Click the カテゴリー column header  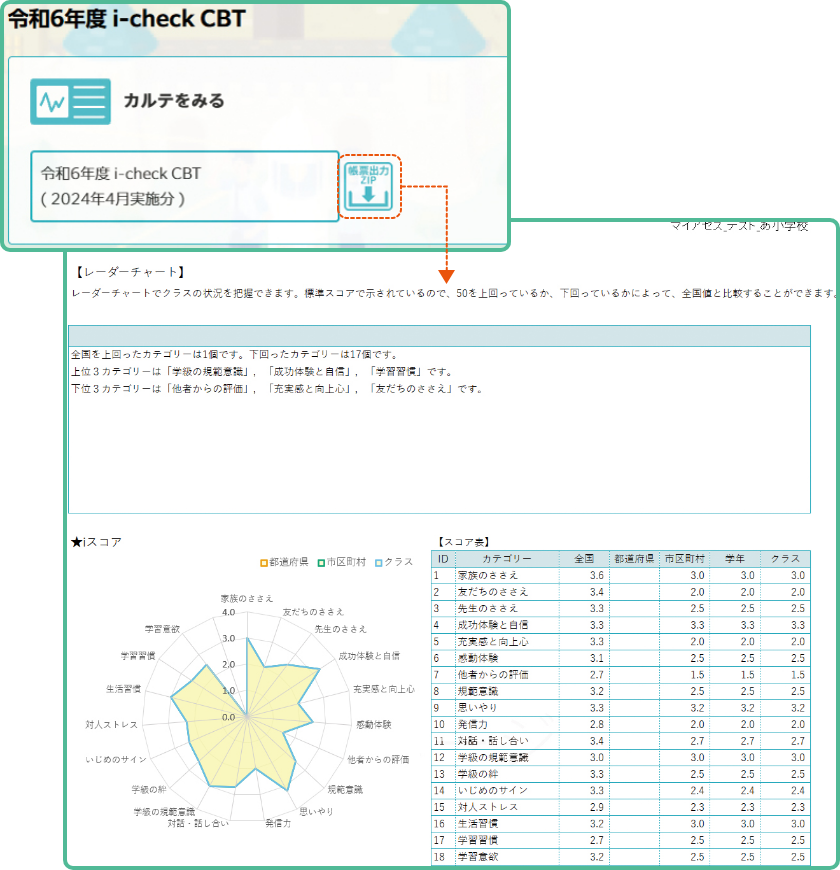click(x=507, y=559)
